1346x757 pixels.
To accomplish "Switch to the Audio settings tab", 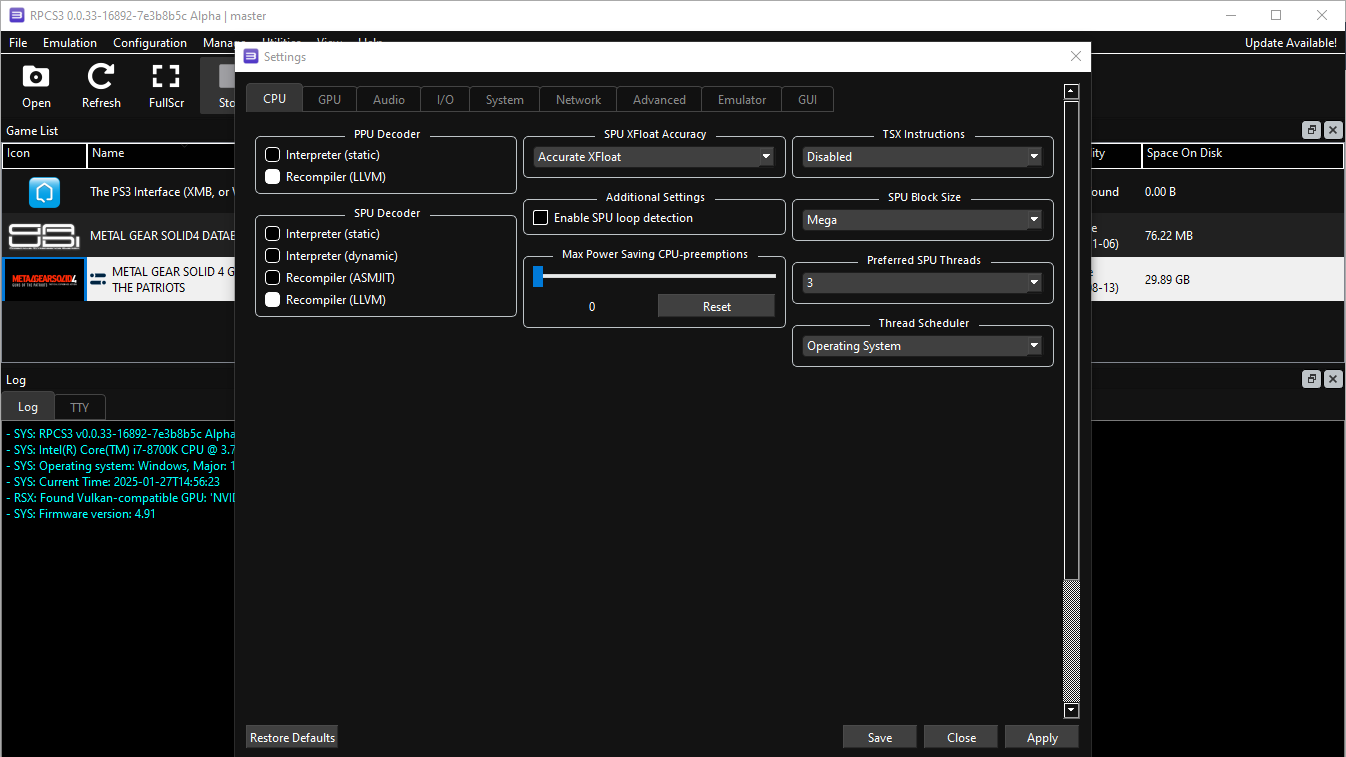I will (x=389, y=100).
